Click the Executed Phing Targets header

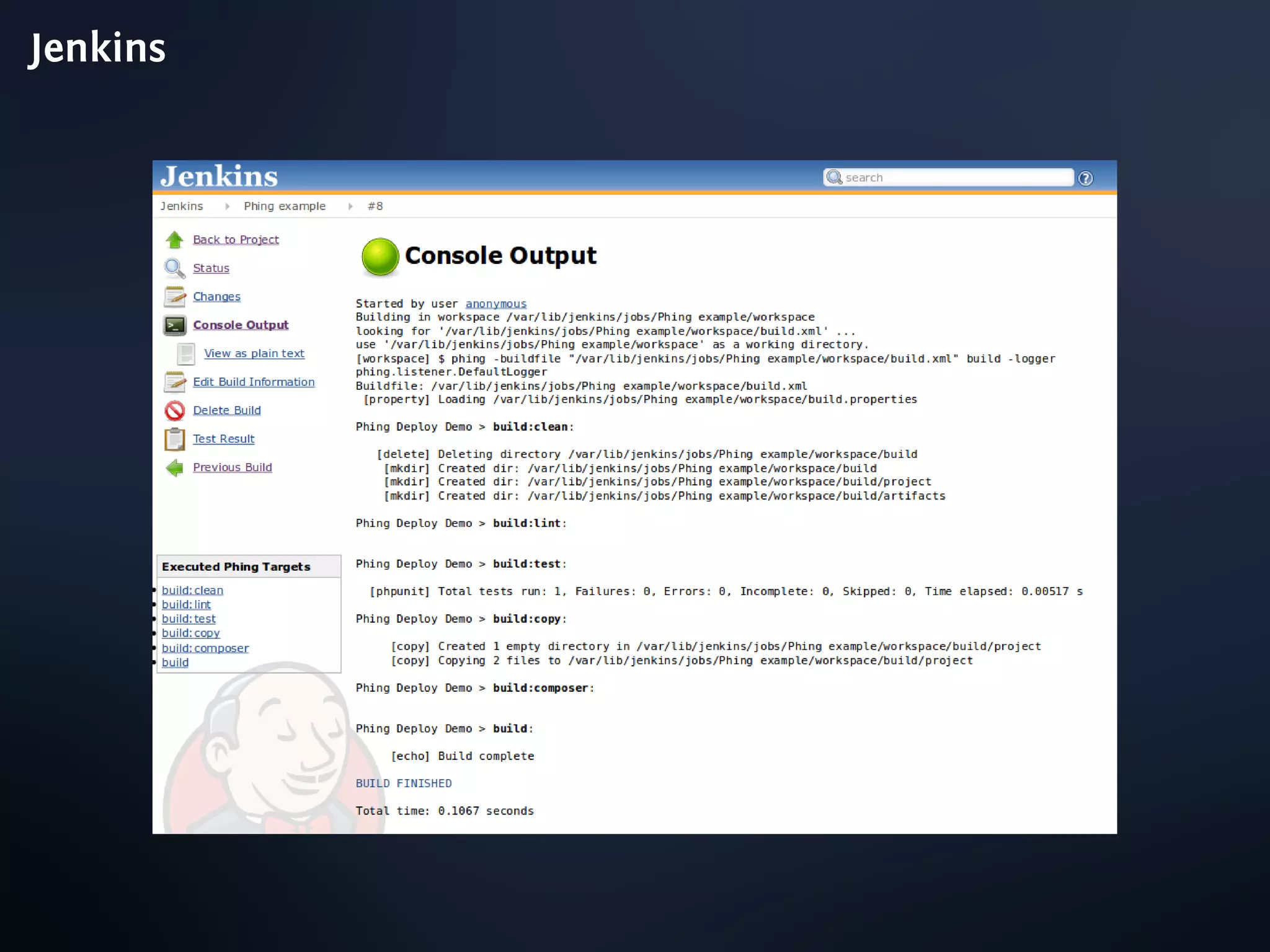249,566
